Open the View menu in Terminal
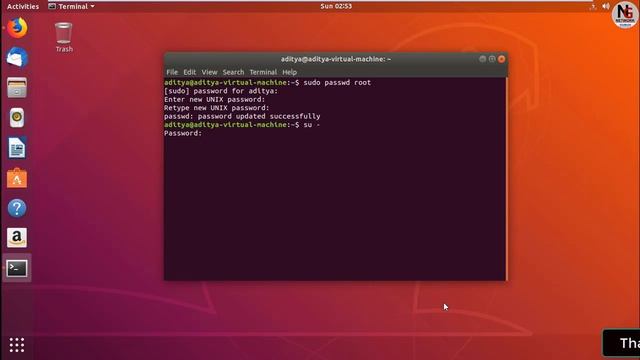Image resolution: width=640 pixels, height=360 pixels. point(209,72)
